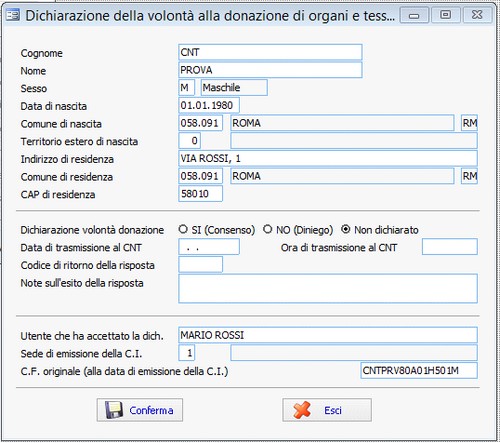Image resolution: width=500 pixels, height=443 pixels.
Task: Click the floppy disk icon on Conferma
Action: [x=114, y=410]
